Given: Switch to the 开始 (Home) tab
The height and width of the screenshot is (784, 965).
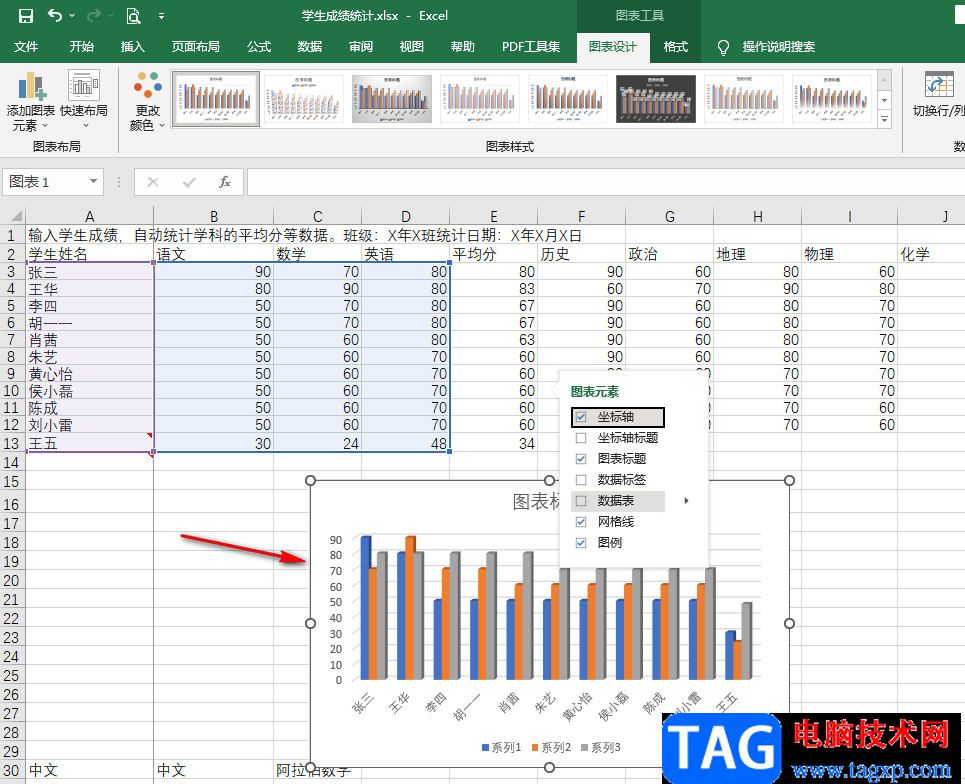Looking at the screenshot, I should (x=81, y=47).
